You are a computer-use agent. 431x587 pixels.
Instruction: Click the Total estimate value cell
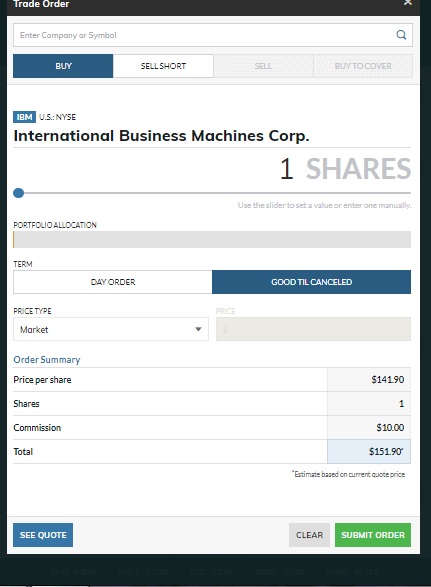point(369,451)
